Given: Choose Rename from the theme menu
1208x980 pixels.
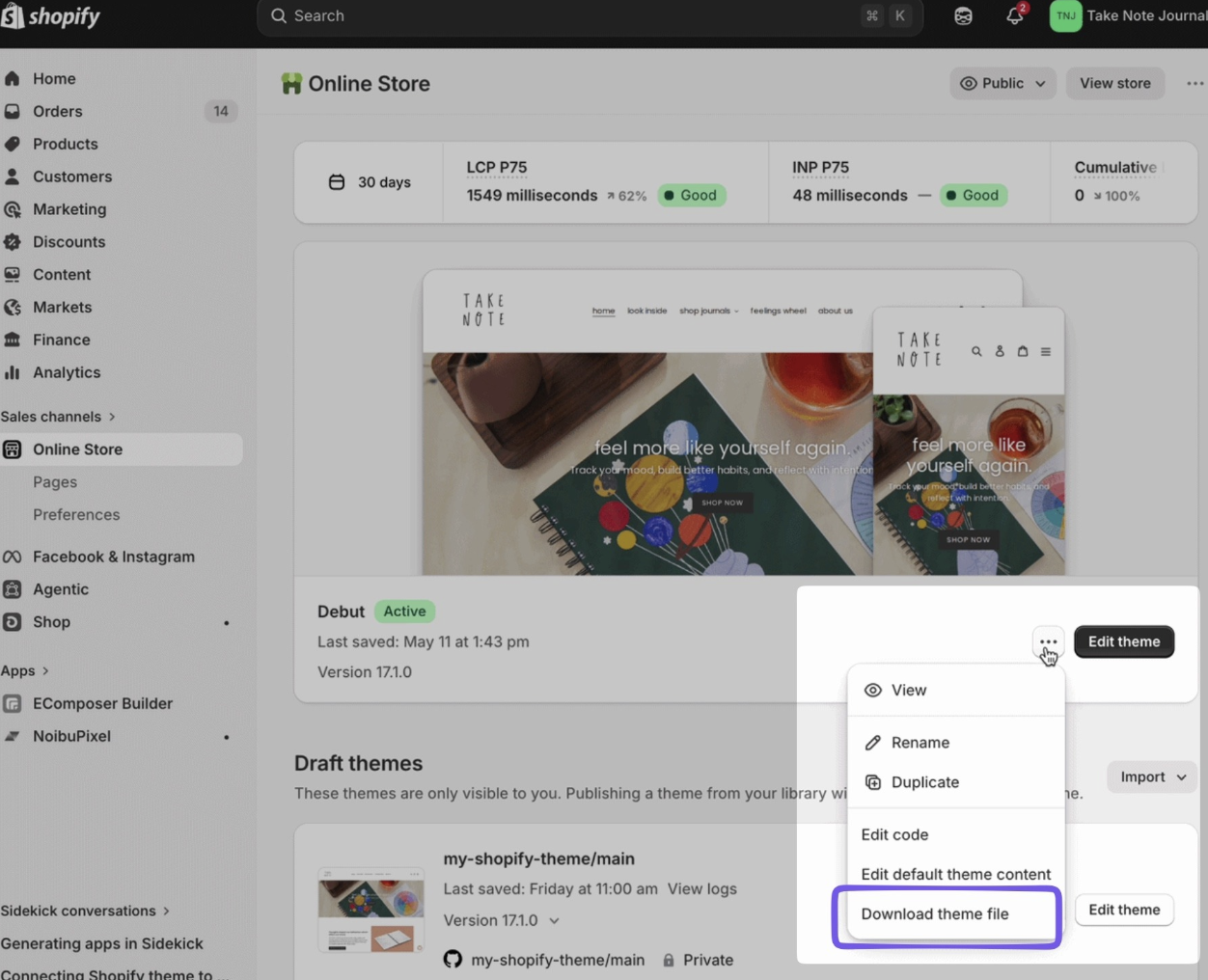Looking at the screenshot, I should coord(955,744).
